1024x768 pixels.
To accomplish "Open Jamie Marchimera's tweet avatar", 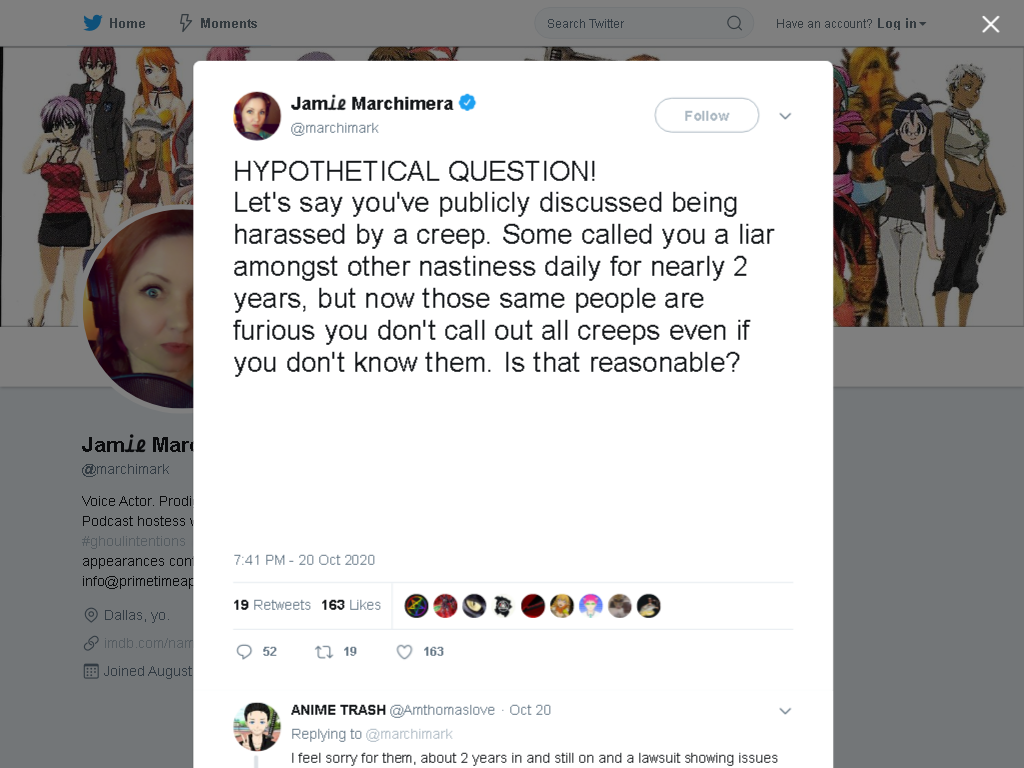I will [x=257, y=116].
